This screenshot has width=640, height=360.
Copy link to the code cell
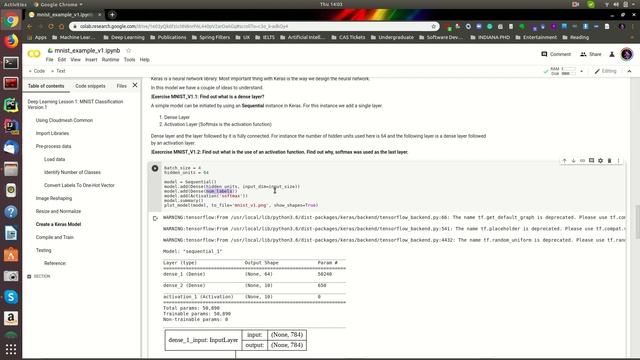click(582, 161)
